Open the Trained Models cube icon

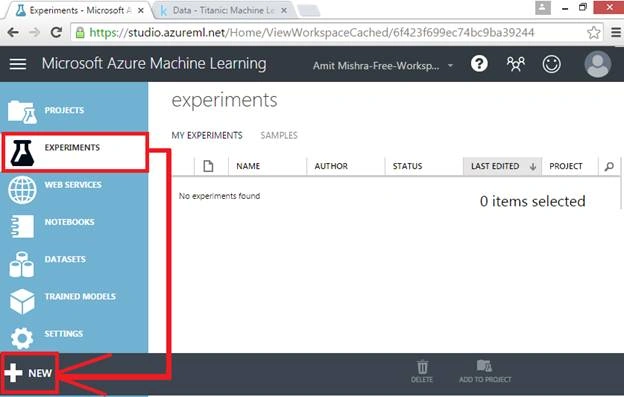(22, 301)
